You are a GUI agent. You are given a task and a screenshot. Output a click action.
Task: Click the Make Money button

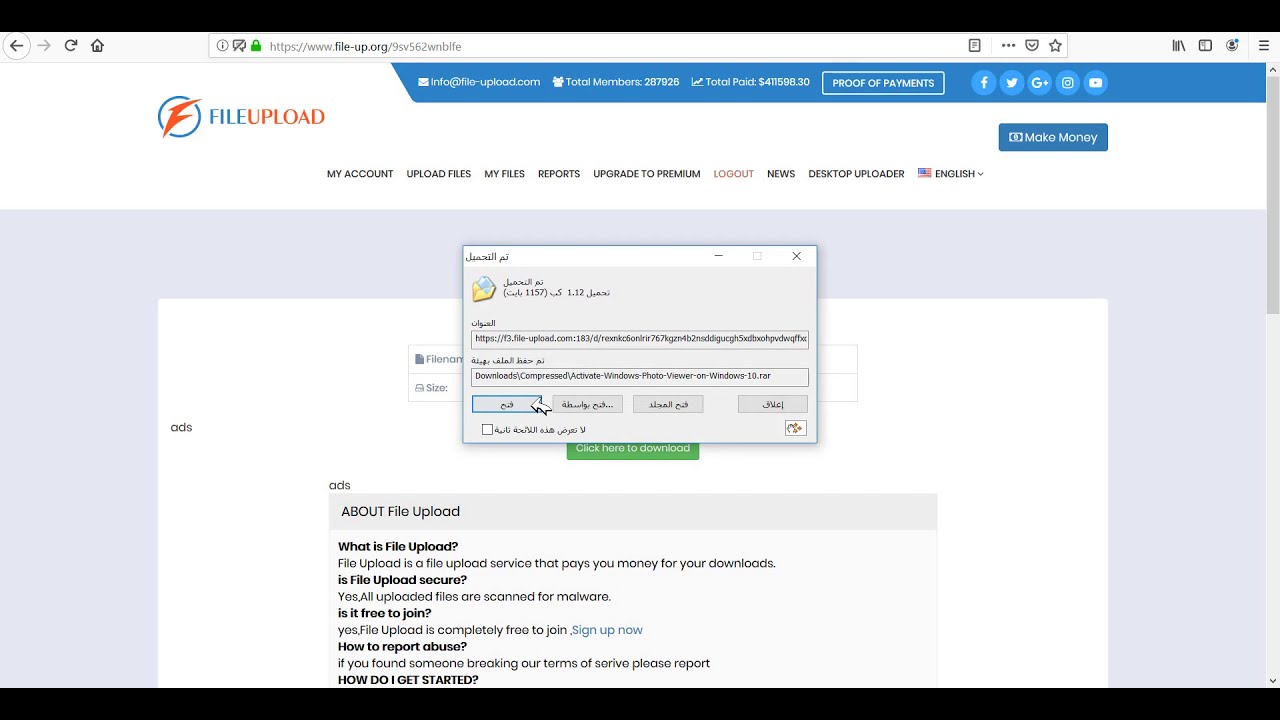(x=1053, y=137)
